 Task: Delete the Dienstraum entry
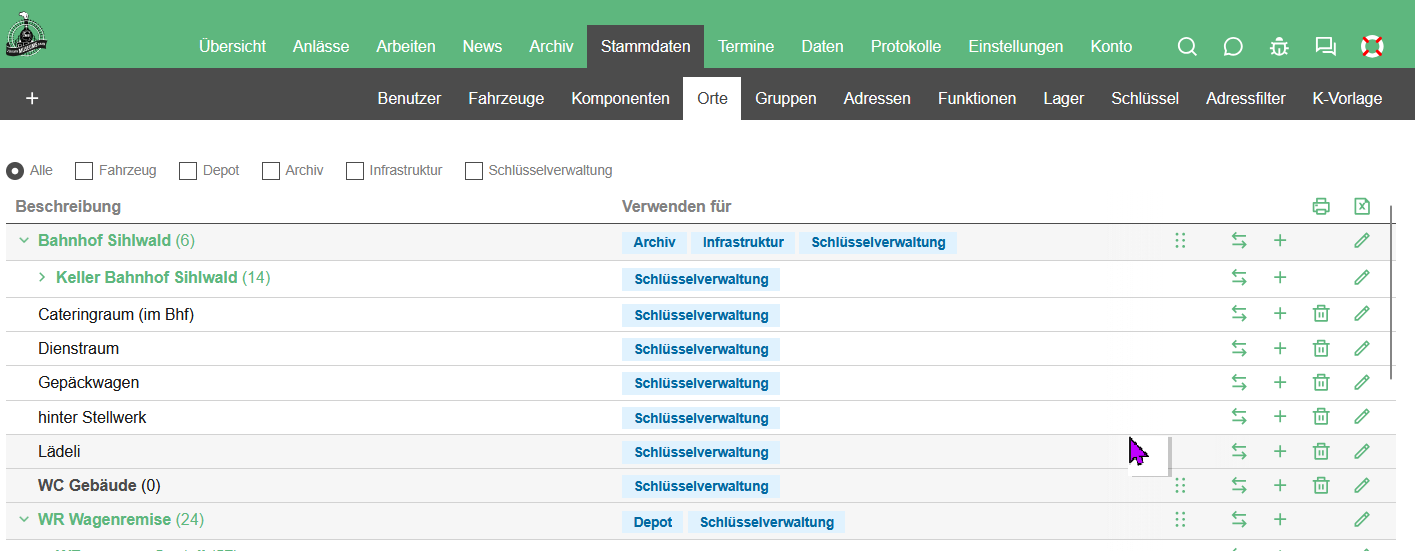(x=1321, y=348)
